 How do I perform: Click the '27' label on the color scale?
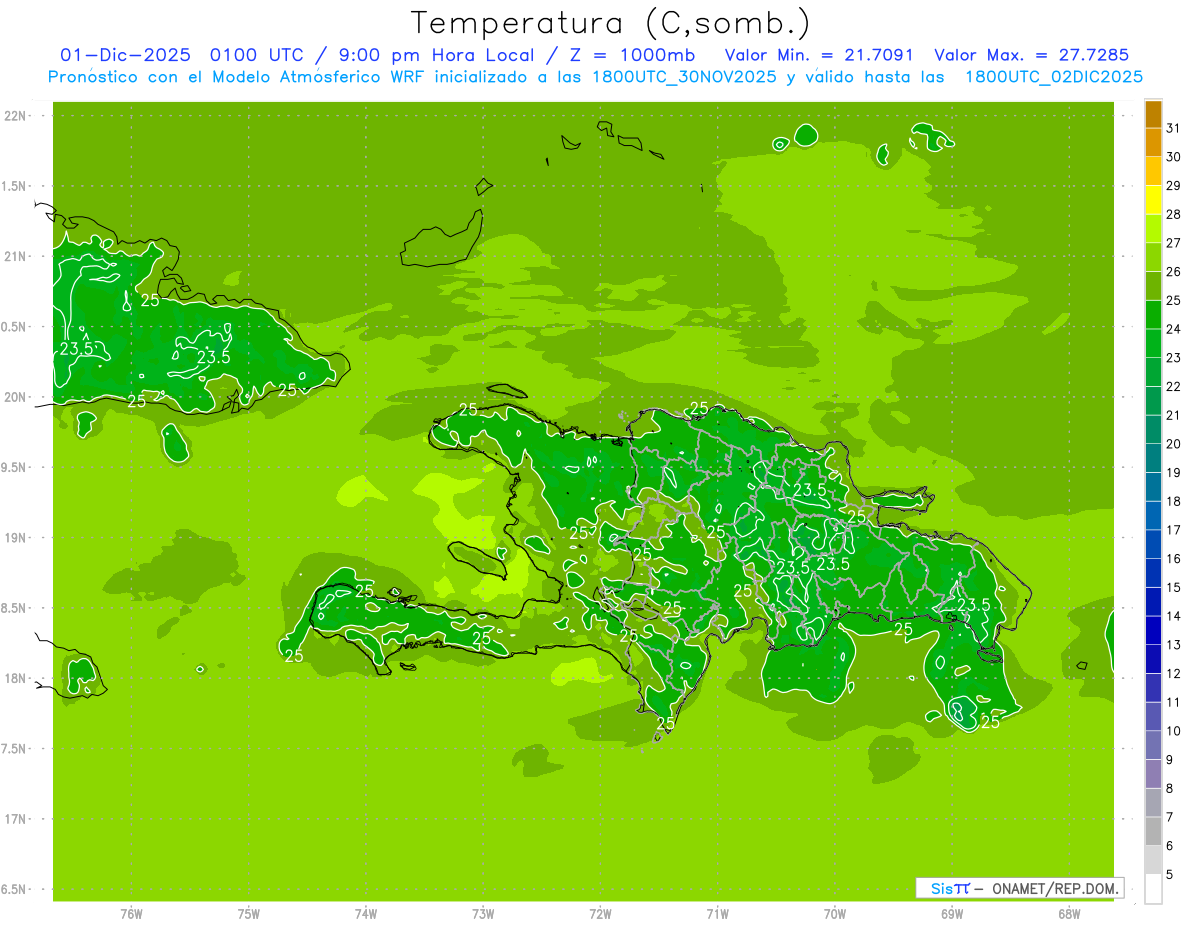[1173, 243]
